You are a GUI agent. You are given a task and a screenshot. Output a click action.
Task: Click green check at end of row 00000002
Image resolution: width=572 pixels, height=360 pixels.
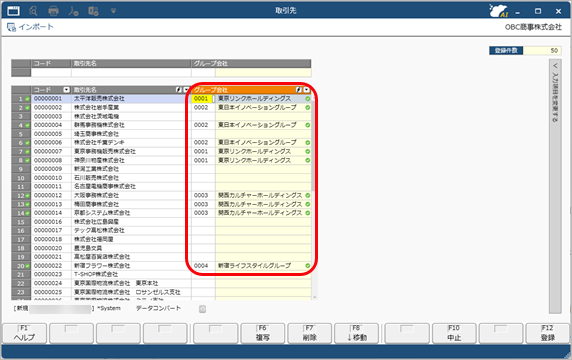(308, 108)
